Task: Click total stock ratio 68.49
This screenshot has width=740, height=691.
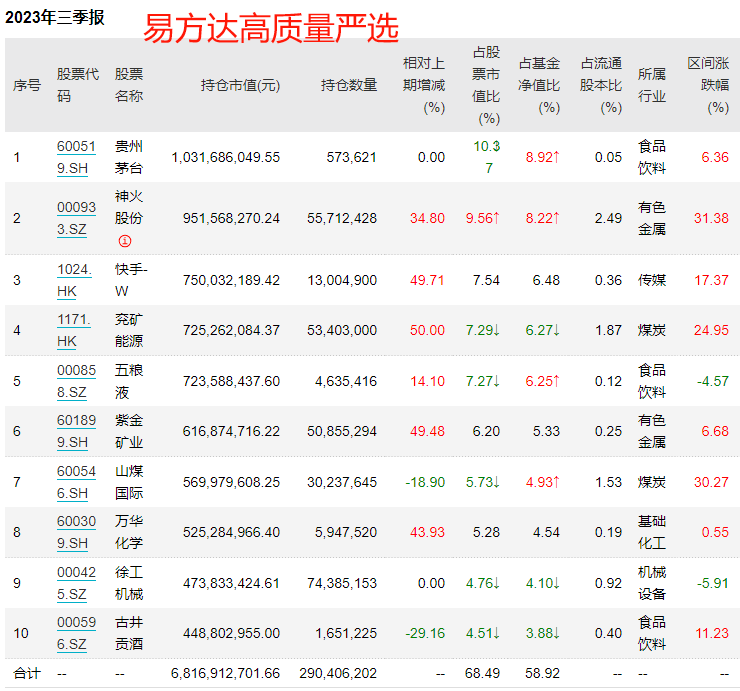Action: (x=482, y=673)
